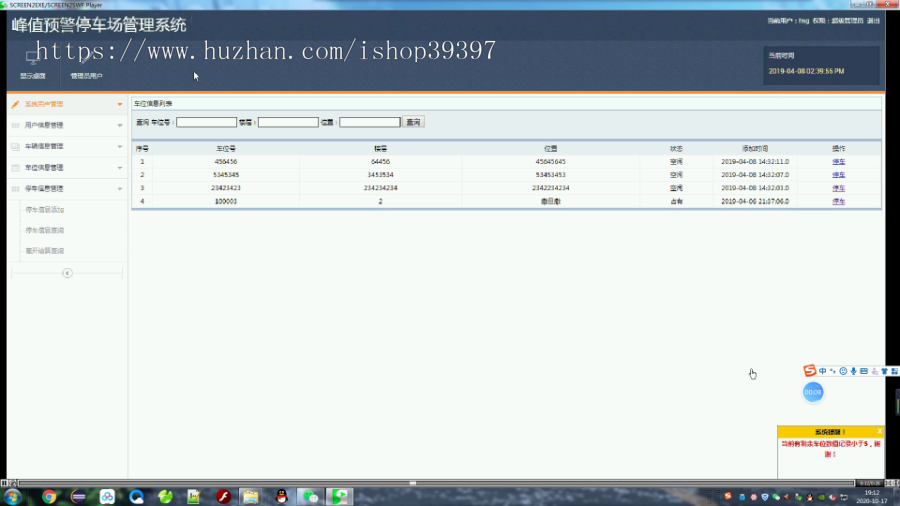Open the green screen player taskbar icon
900x506 pixels.
pos(340,497)
